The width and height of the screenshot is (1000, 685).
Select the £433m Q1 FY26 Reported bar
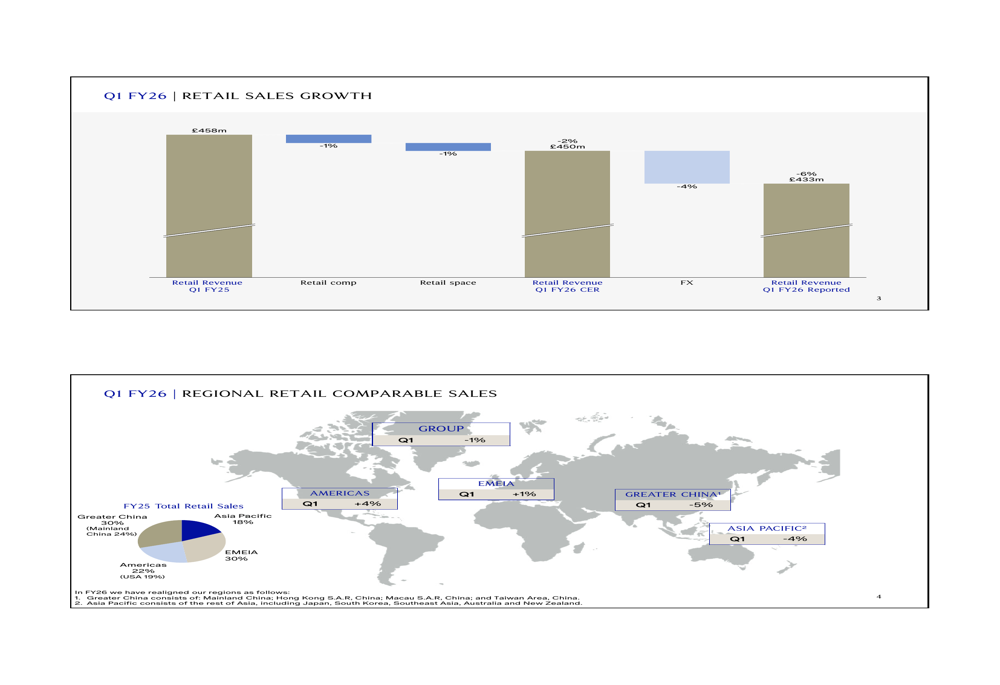click(806, 230)
